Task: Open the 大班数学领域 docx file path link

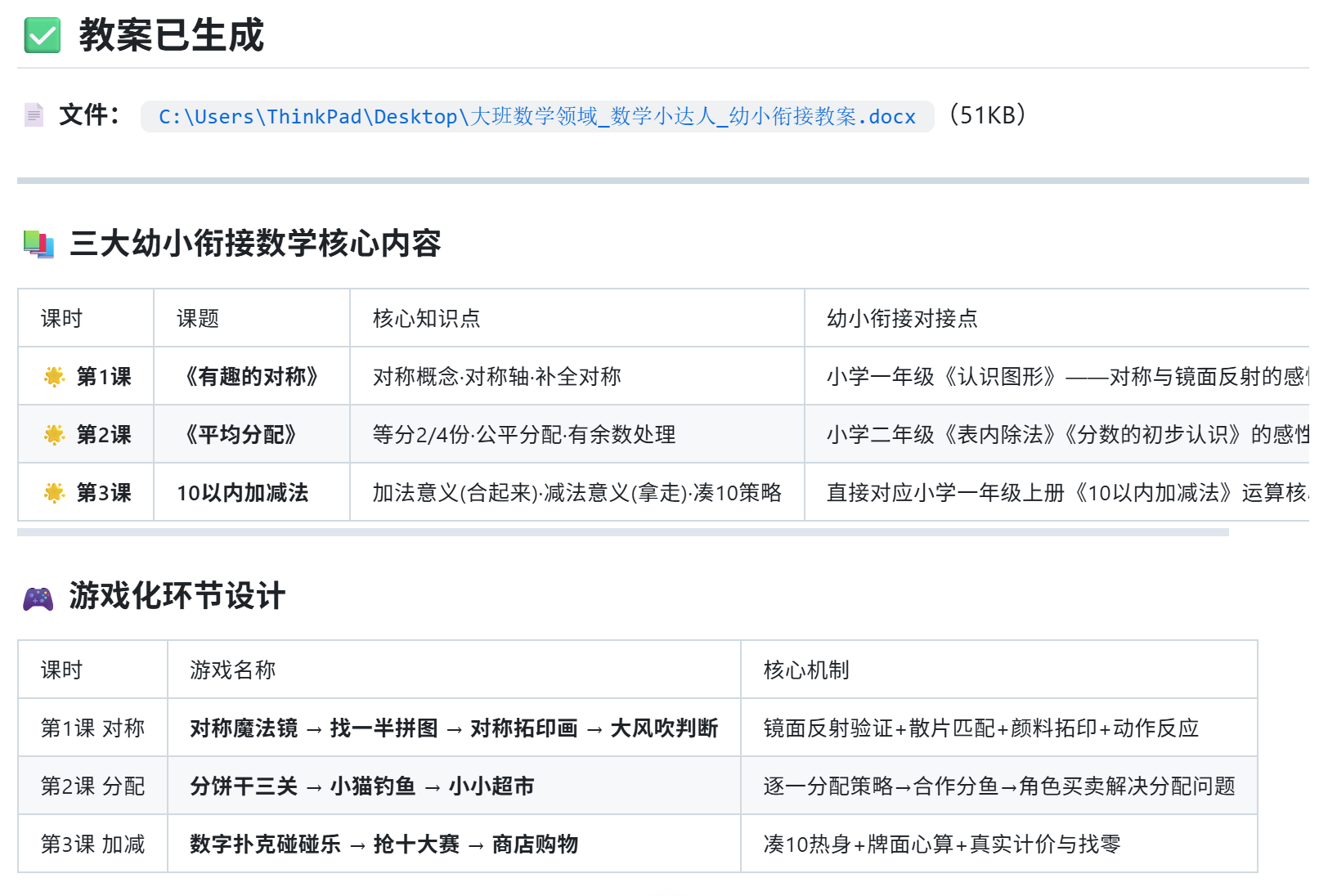Action: tap(537, 116)
